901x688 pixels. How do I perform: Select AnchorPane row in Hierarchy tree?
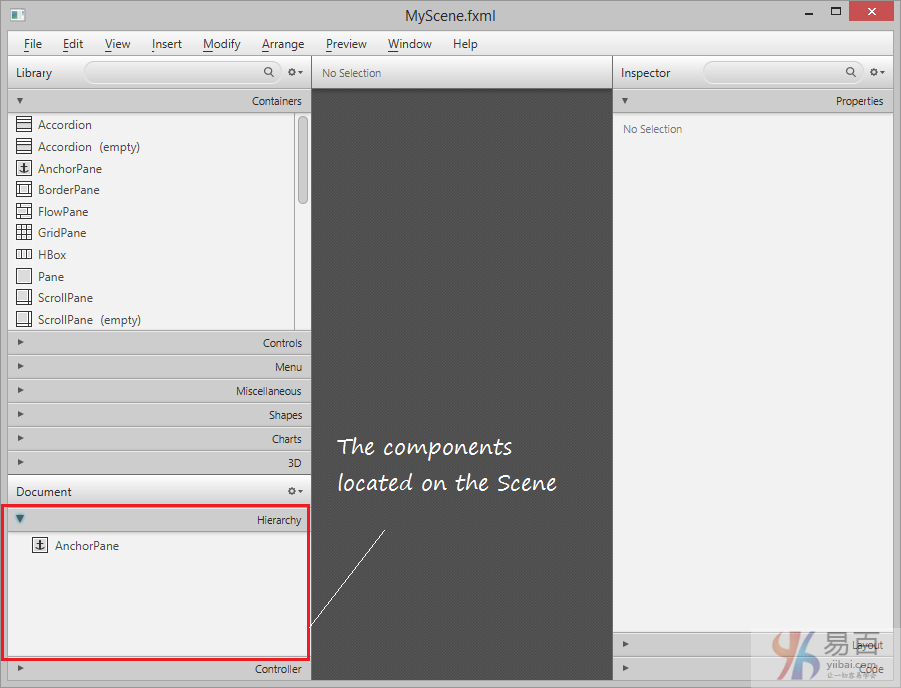pos(159,545)
